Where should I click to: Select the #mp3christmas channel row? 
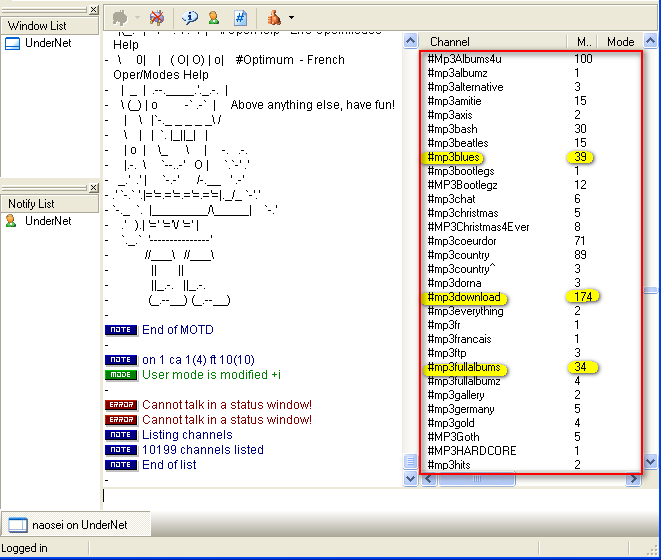pos(531,213)
